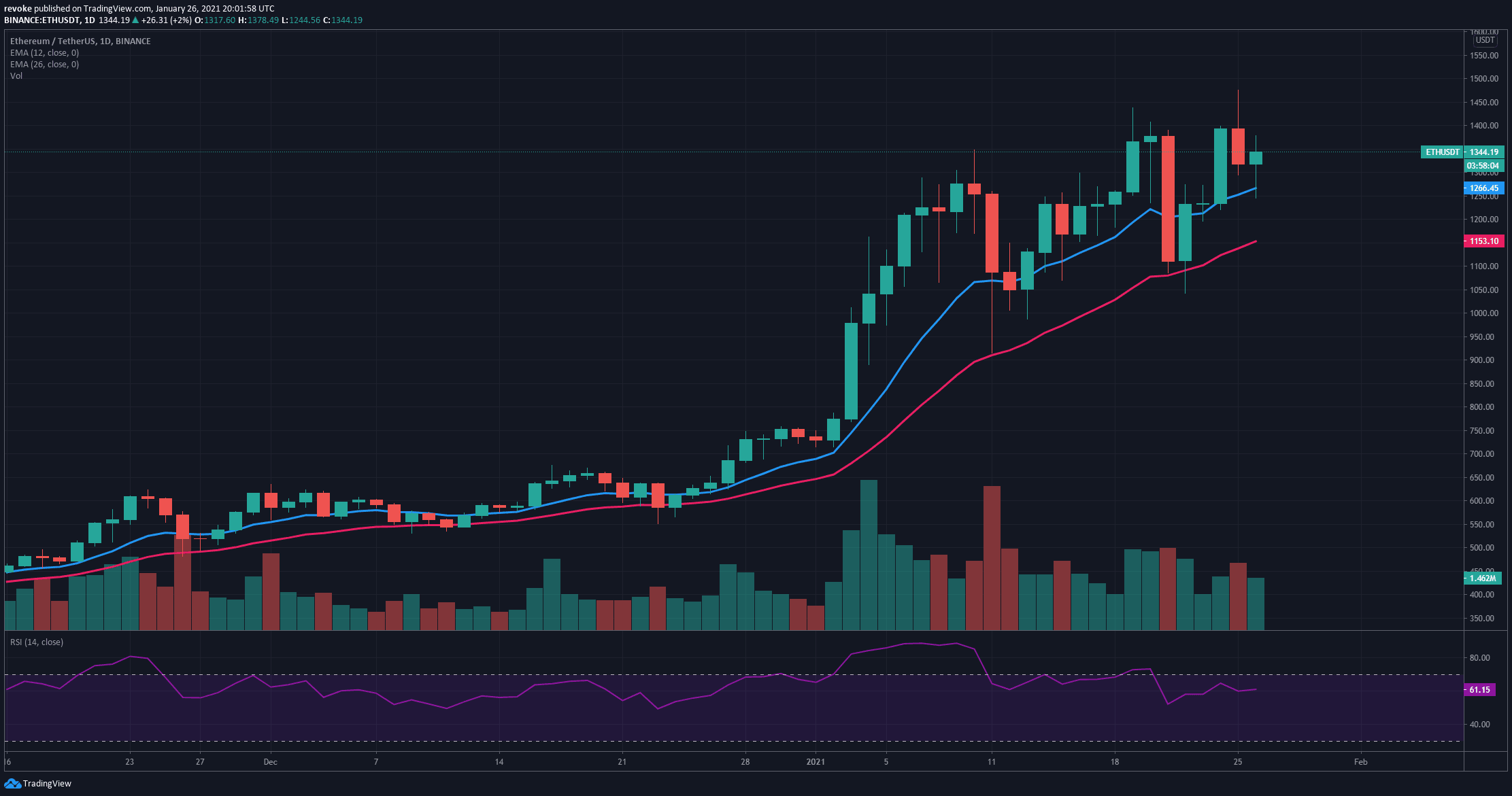Click the Dec label on time axis

[x=270, y=762]
